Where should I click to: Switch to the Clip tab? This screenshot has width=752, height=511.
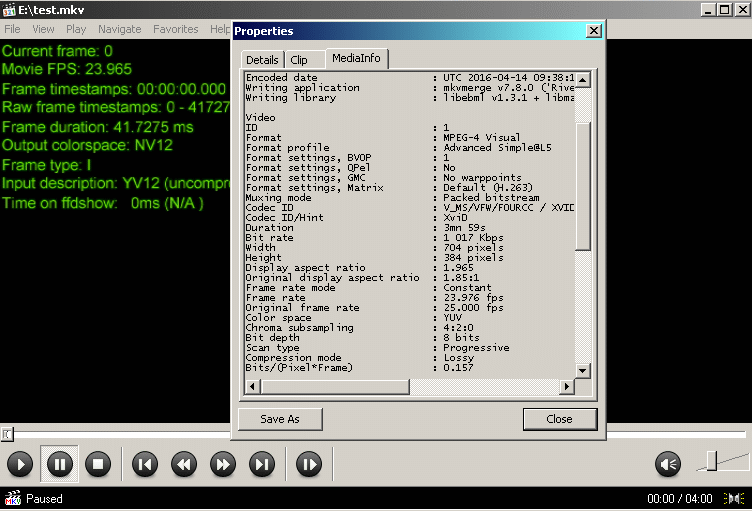(299, 60)
